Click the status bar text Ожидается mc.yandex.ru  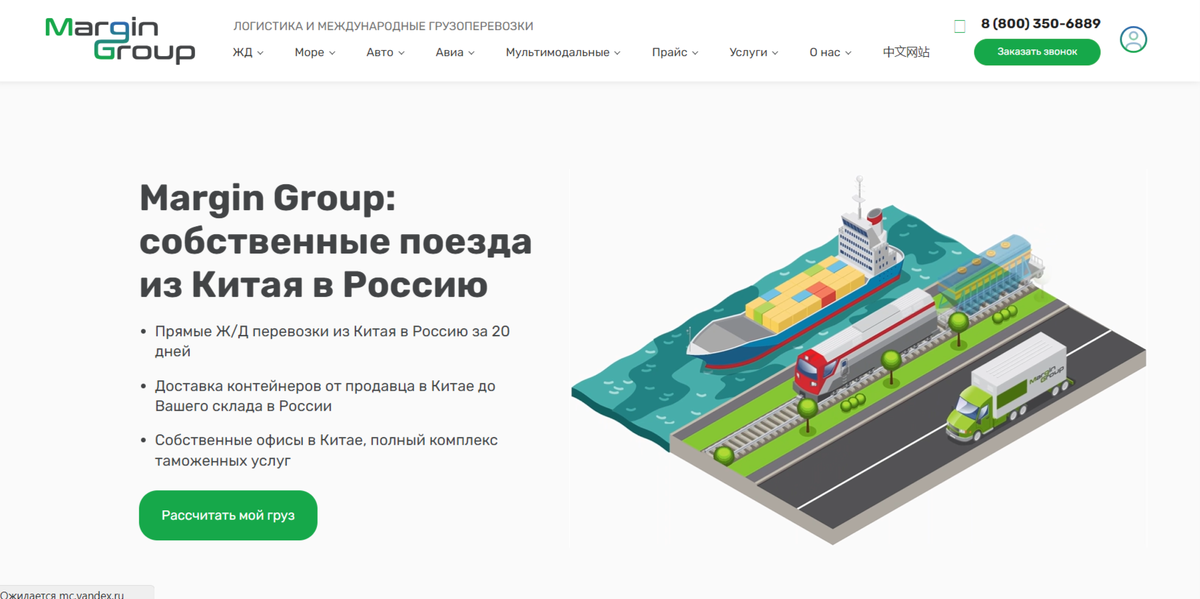(63, 594)
